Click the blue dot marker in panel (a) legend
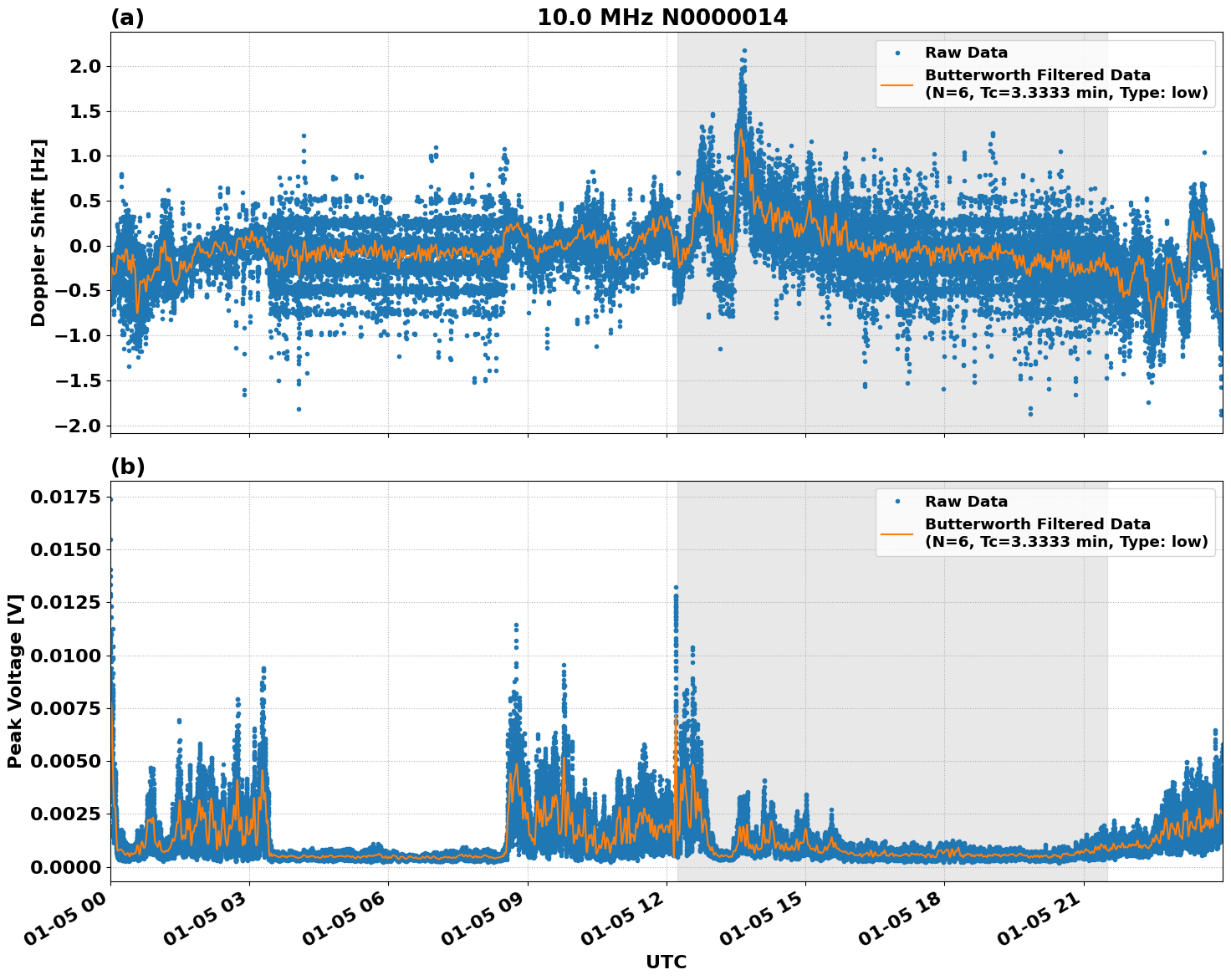The image size is (1231, 980). (x=897, y=53)
